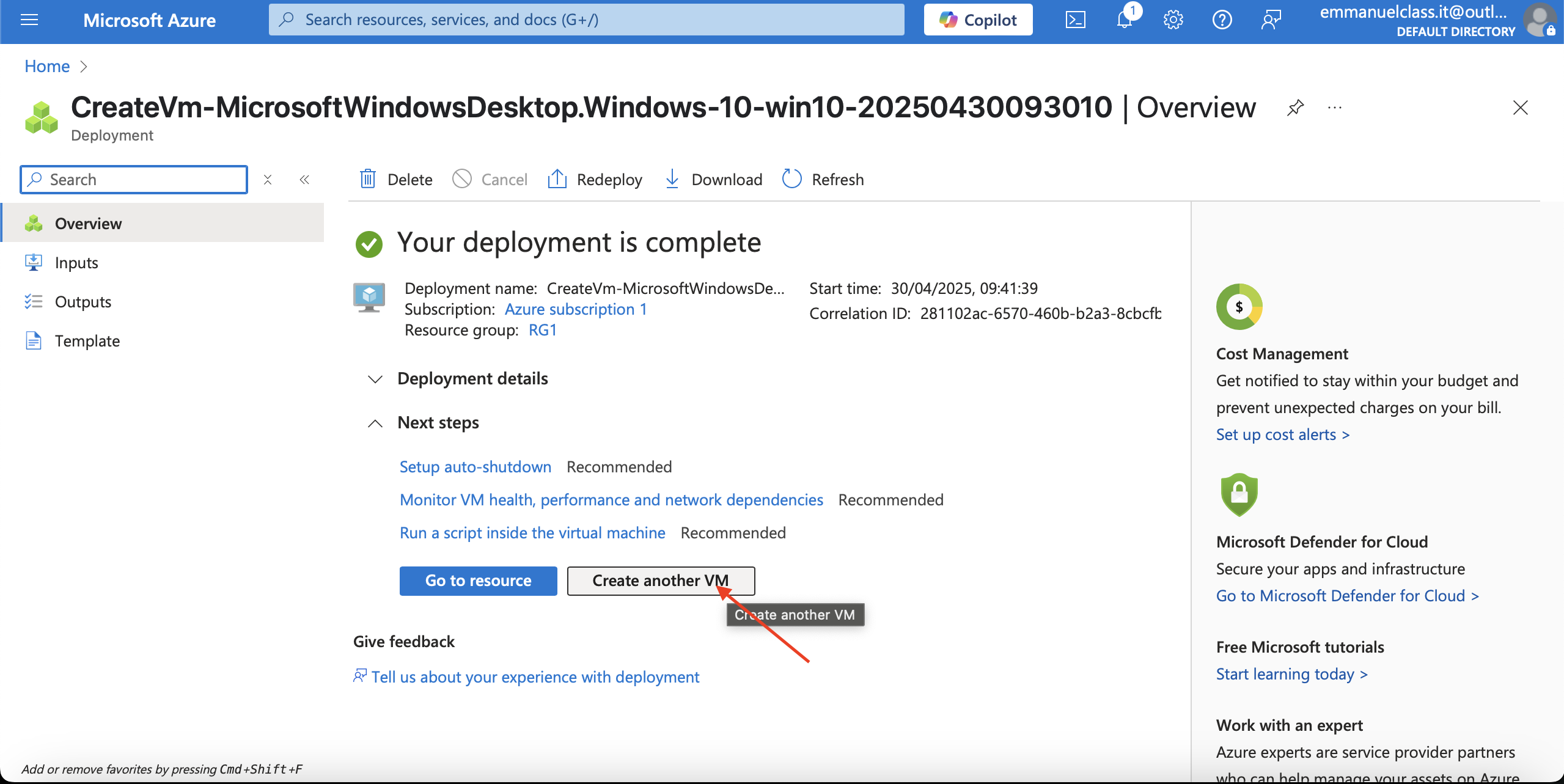
Task: Click Start learning today link
Action: coord(1292,674)
